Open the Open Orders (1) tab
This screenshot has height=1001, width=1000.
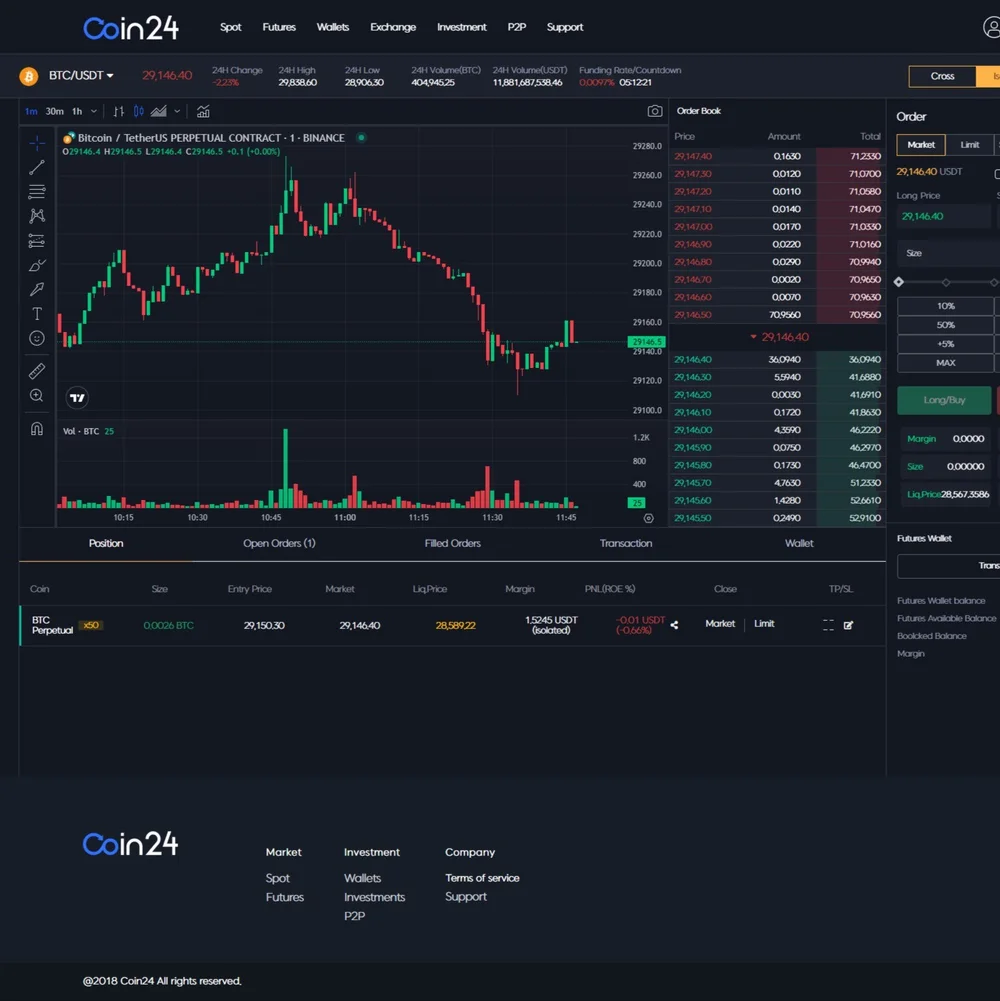point(279,543)
